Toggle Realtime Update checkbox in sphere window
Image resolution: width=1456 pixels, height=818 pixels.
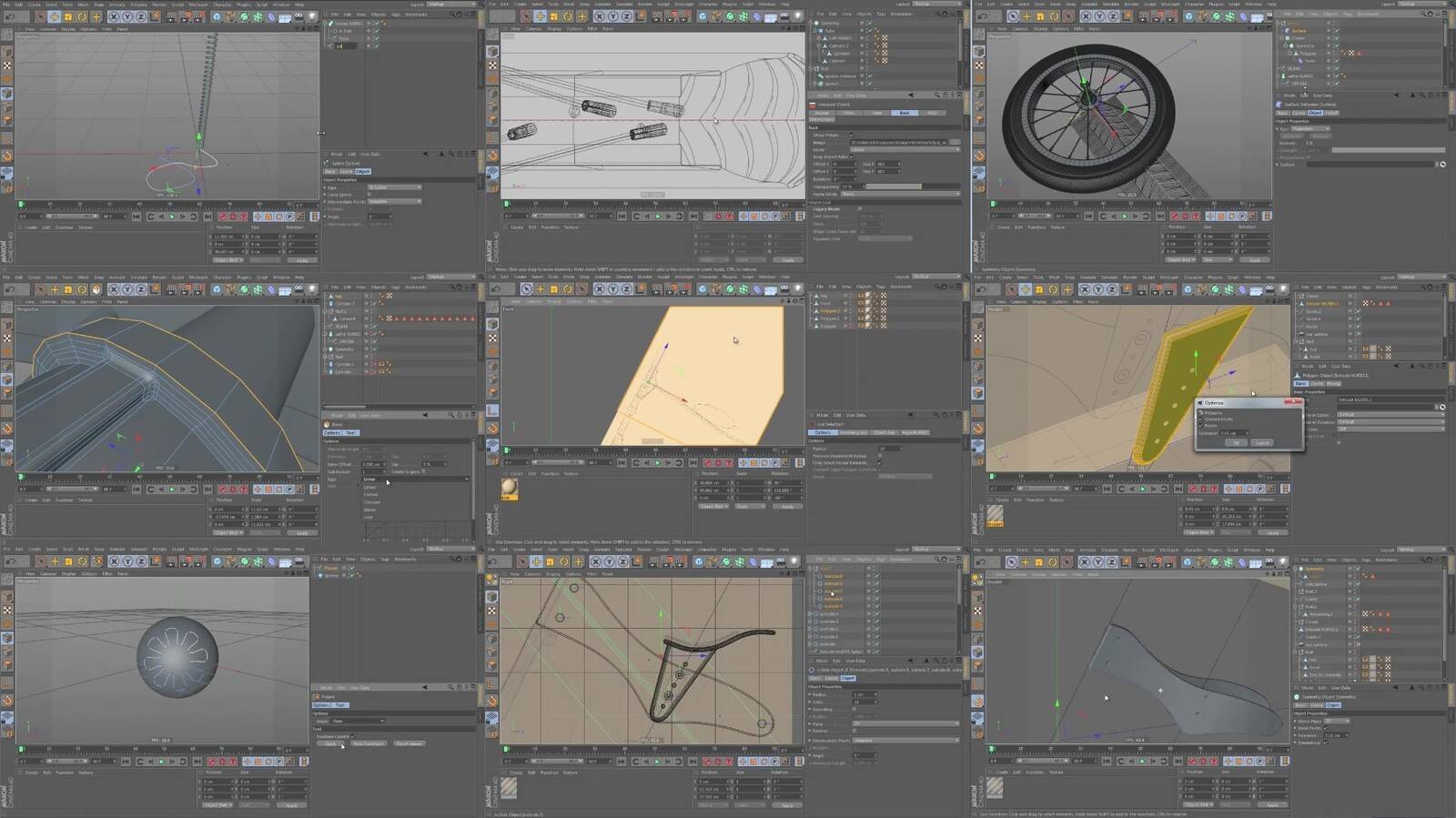(x=353, y=736)
